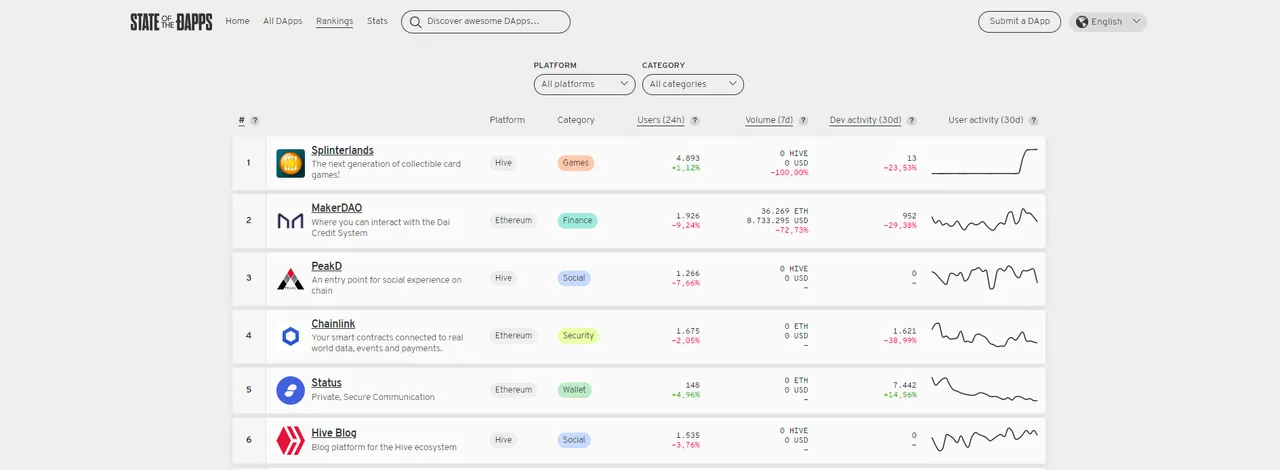
Task: Click the Social category tag for Hive Blog
Action: 574,440
